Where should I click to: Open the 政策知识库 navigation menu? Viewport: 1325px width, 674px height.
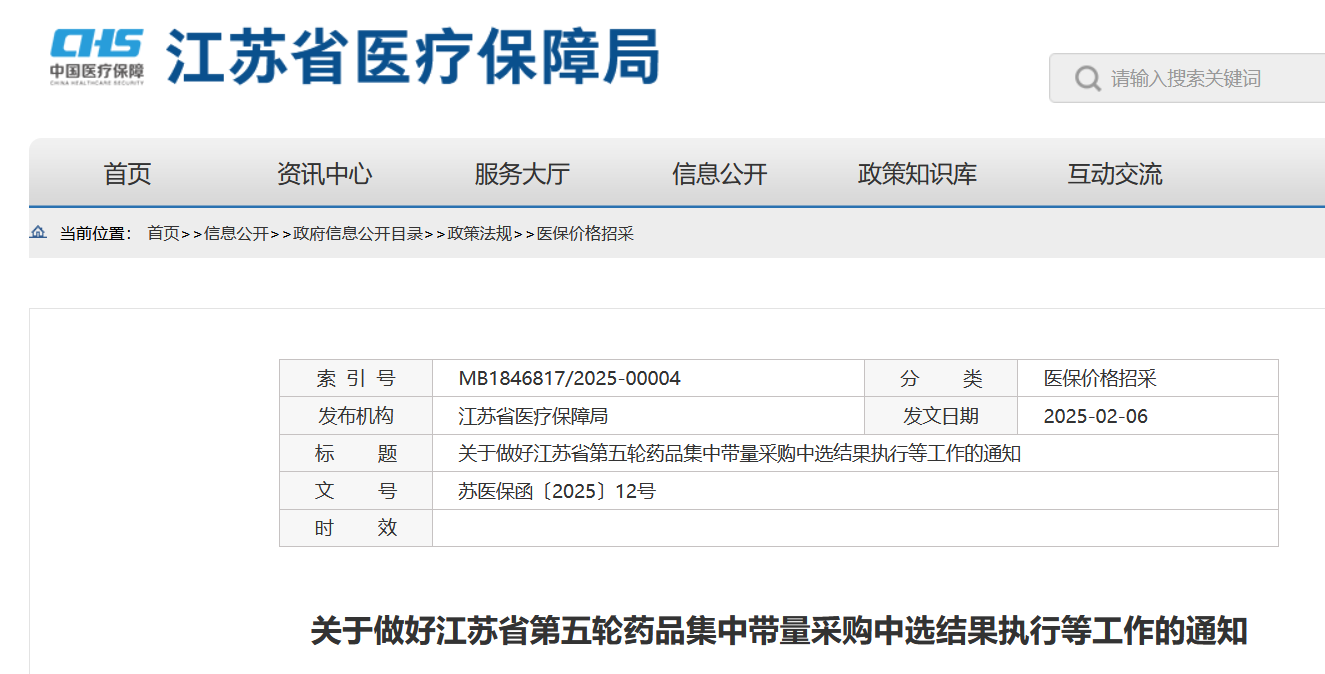(917, 174)
